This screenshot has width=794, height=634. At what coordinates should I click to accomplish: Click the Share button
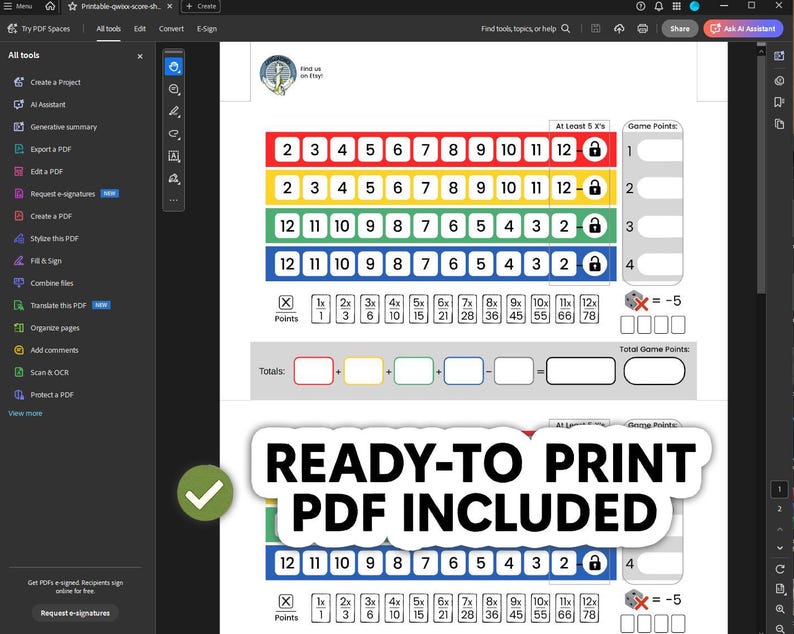(680, 29)
